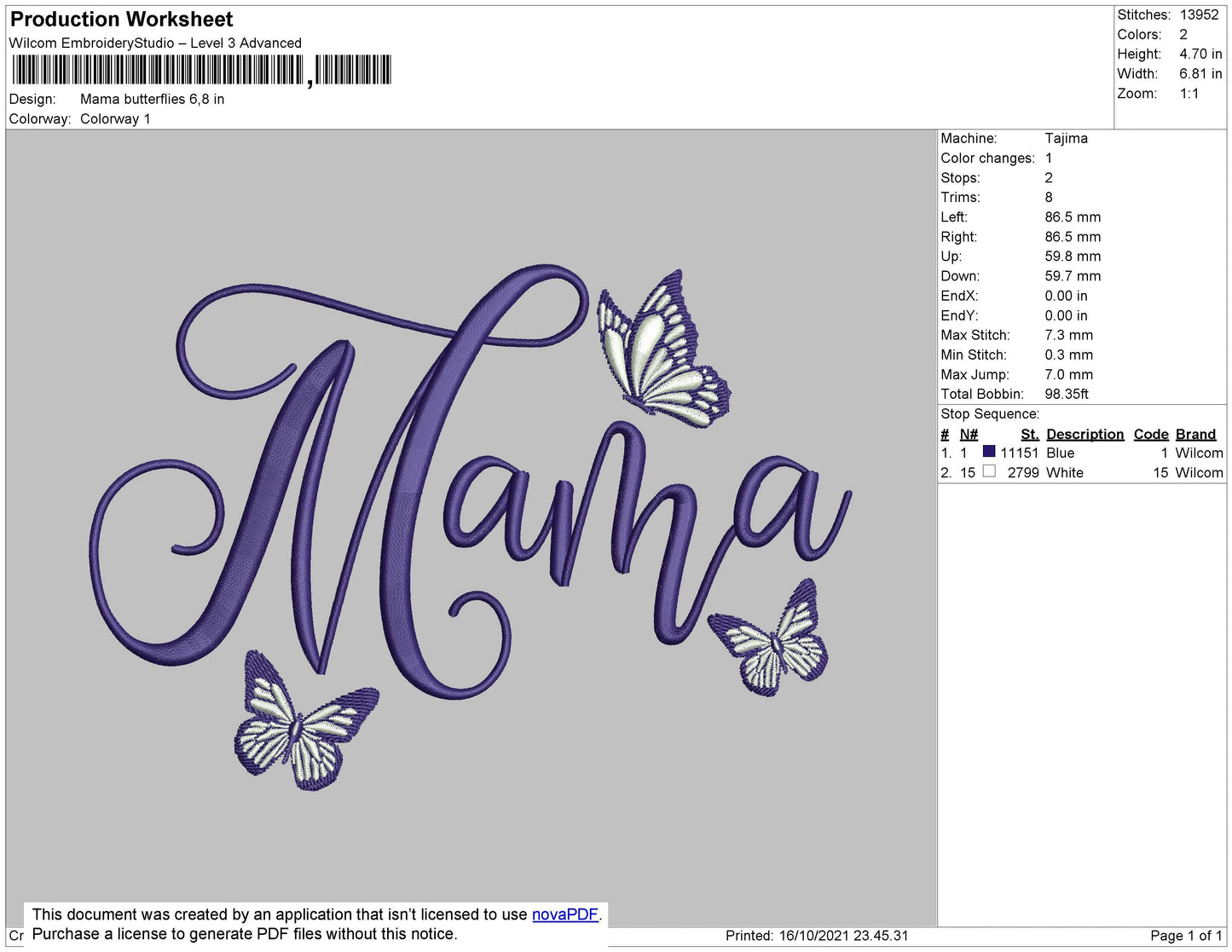Click the 'White' description cell
This screenshot has height=952, width=1232.
click(1065, 472)
